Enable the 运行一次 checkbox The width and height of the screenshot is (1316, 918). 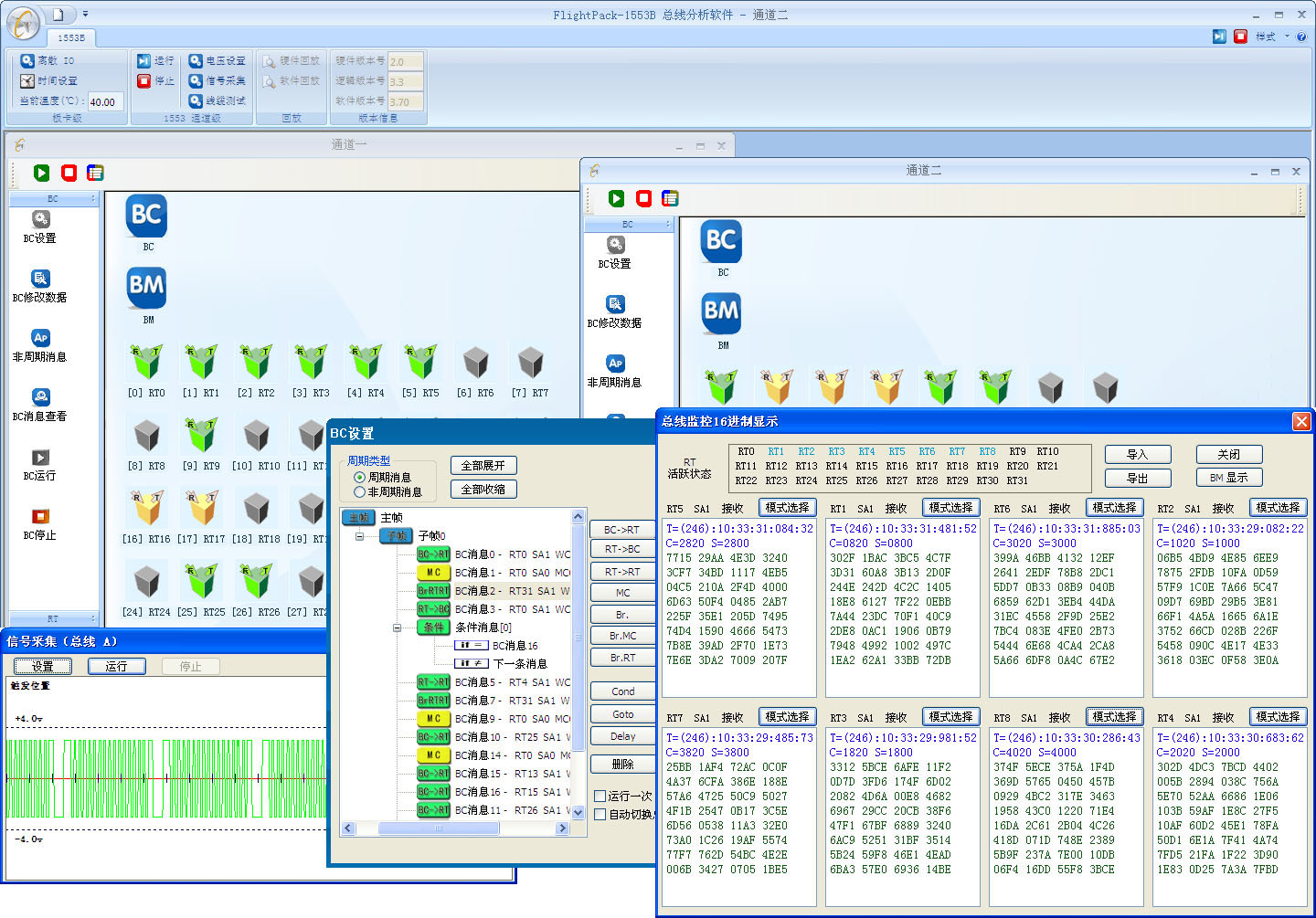pos(600,796)
